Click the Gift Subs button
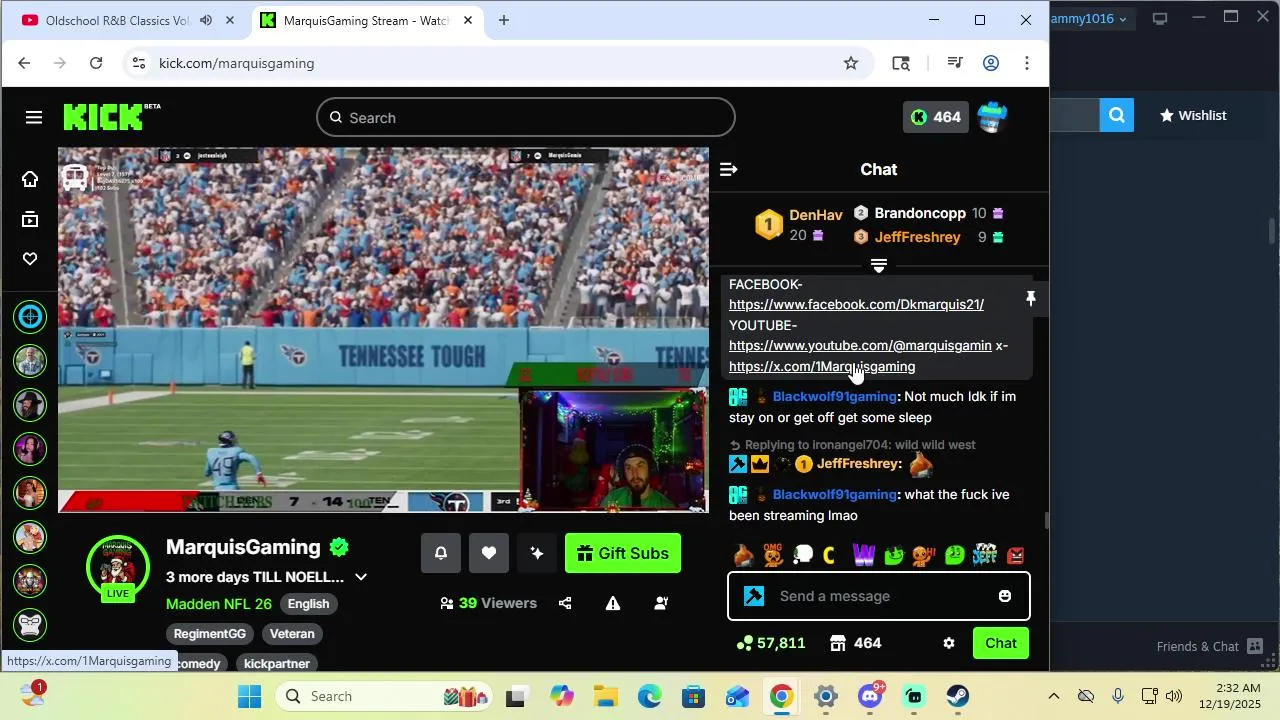The image size is (1280, 720). (623, 553)
